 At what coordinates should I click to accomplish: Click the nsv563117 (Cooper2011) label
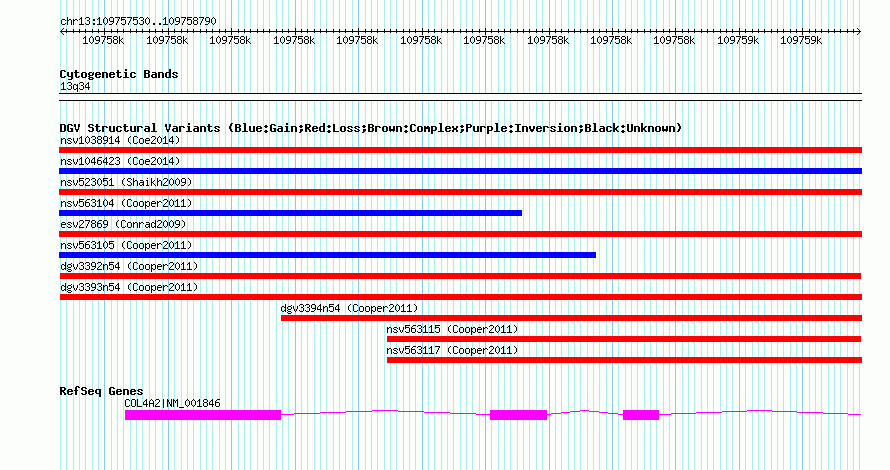point(452,350)
